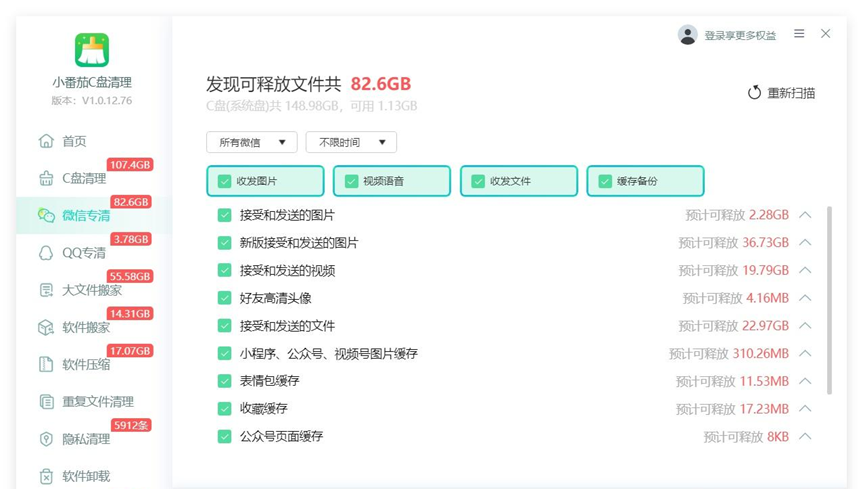Click the home icon beside 首页

[x=46, y=141]
